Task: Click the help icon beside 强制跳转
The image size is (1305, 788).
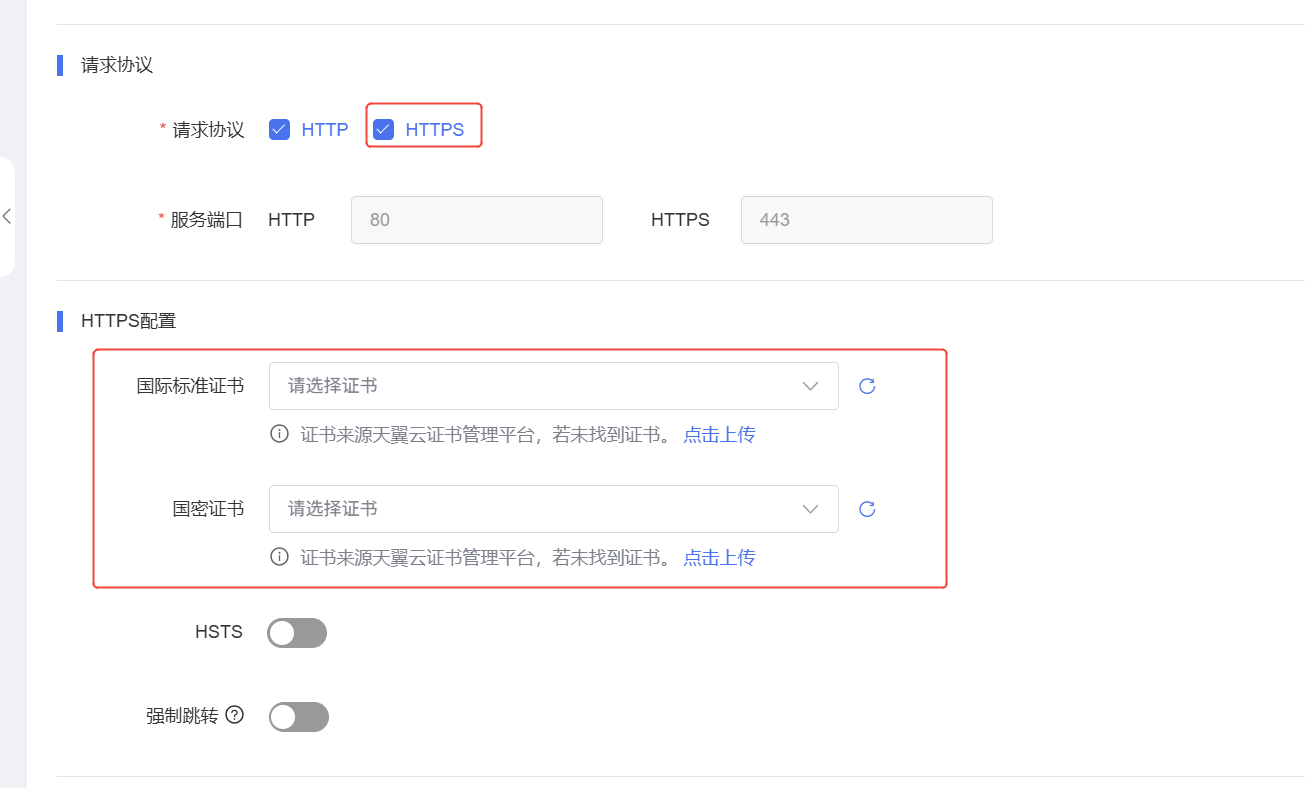Action: 235,715
